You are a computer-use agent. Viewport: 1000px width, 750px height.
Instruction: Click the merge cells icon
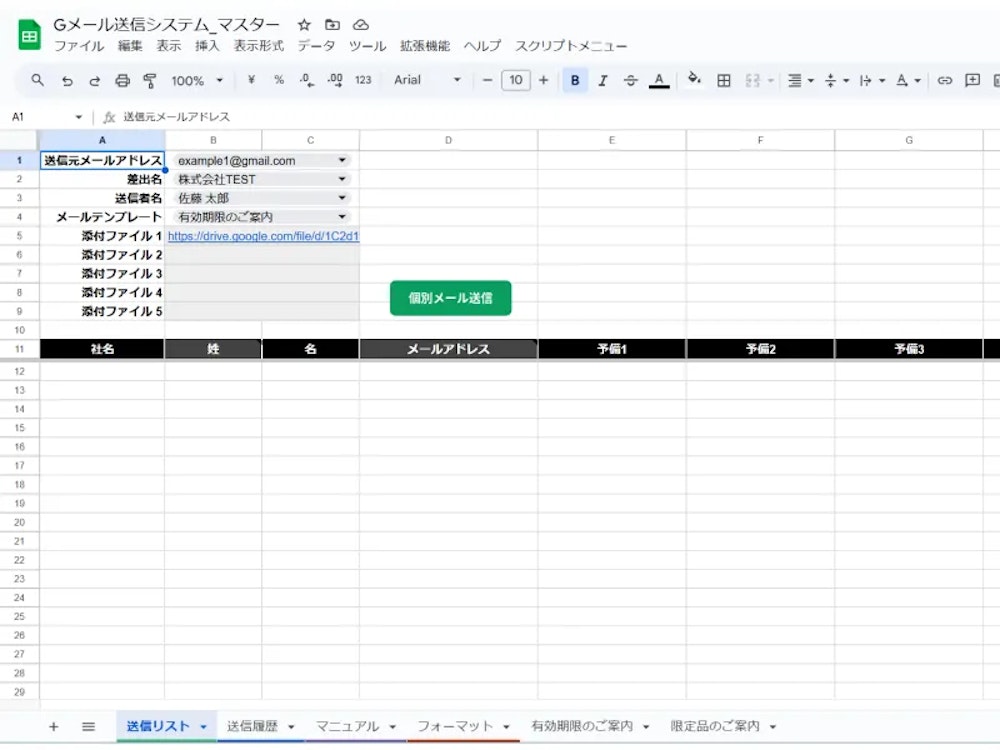pyautogui.click(x=753, y=80)
